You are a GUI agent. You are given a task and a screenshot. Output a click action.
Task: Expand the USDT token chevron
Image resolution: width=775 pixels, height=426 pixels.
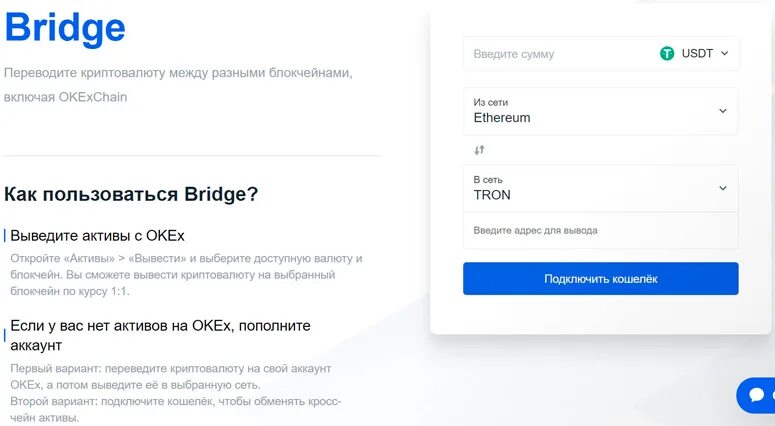coord(724,54)
